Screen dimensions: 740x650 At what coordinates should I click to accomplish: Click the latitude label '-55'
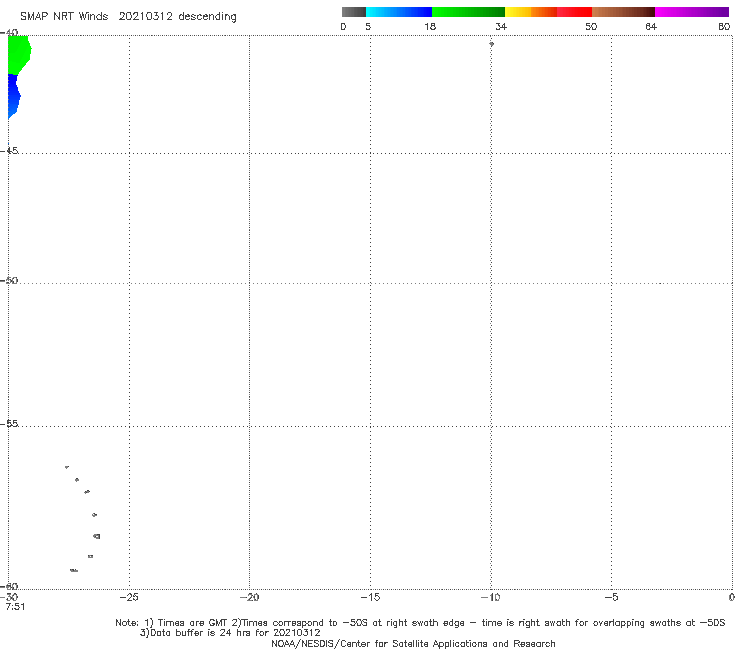9,424
